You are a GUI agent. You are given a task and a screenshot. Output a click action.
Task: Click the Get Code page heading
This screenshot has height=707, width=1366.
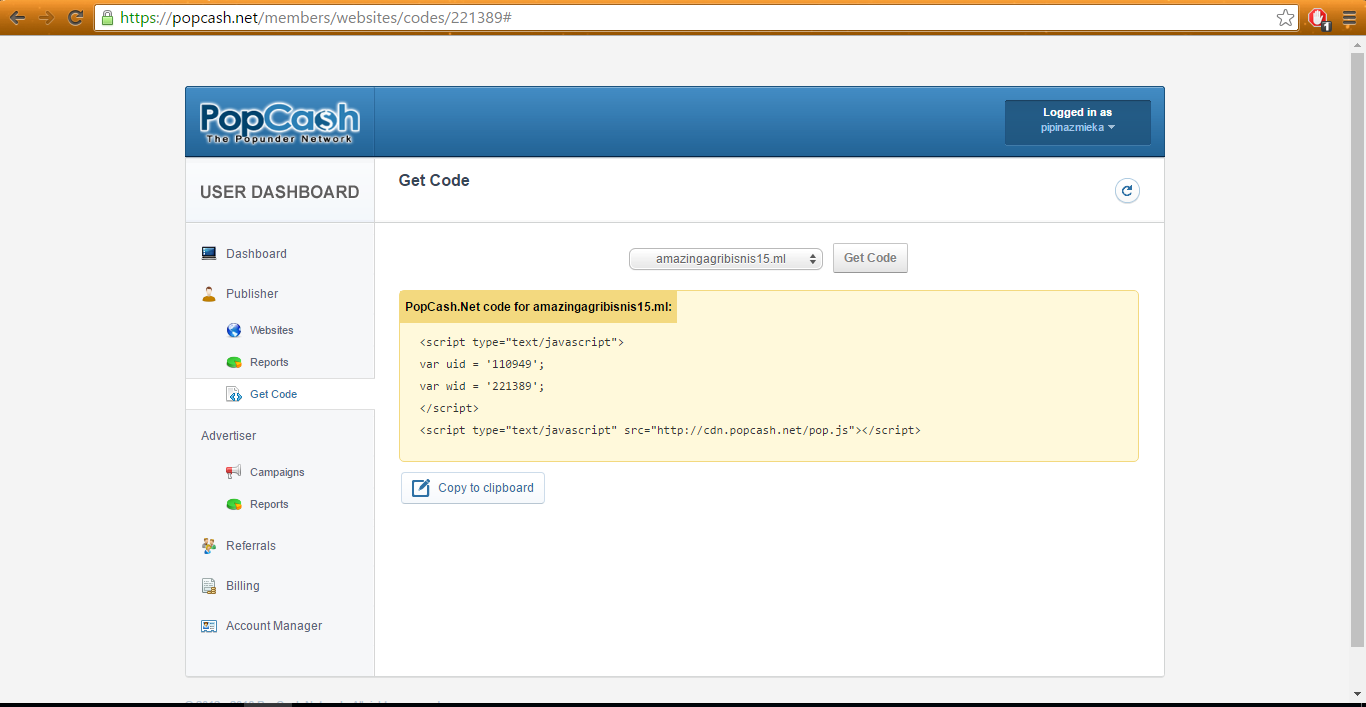point(434,181)
